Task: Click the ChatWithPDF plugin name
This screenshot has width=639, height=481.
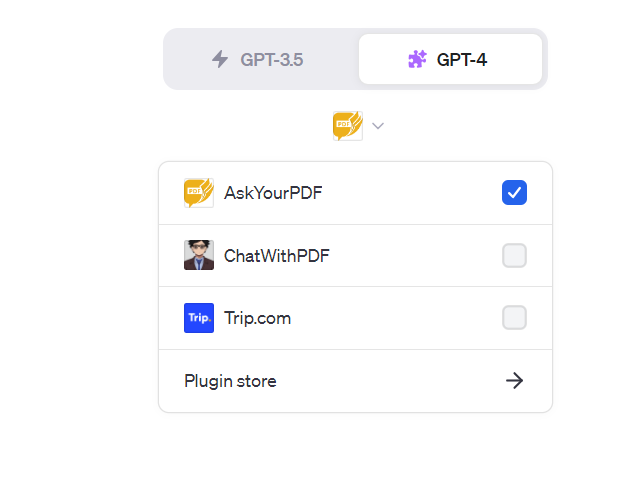Action: tap(277, 256)
